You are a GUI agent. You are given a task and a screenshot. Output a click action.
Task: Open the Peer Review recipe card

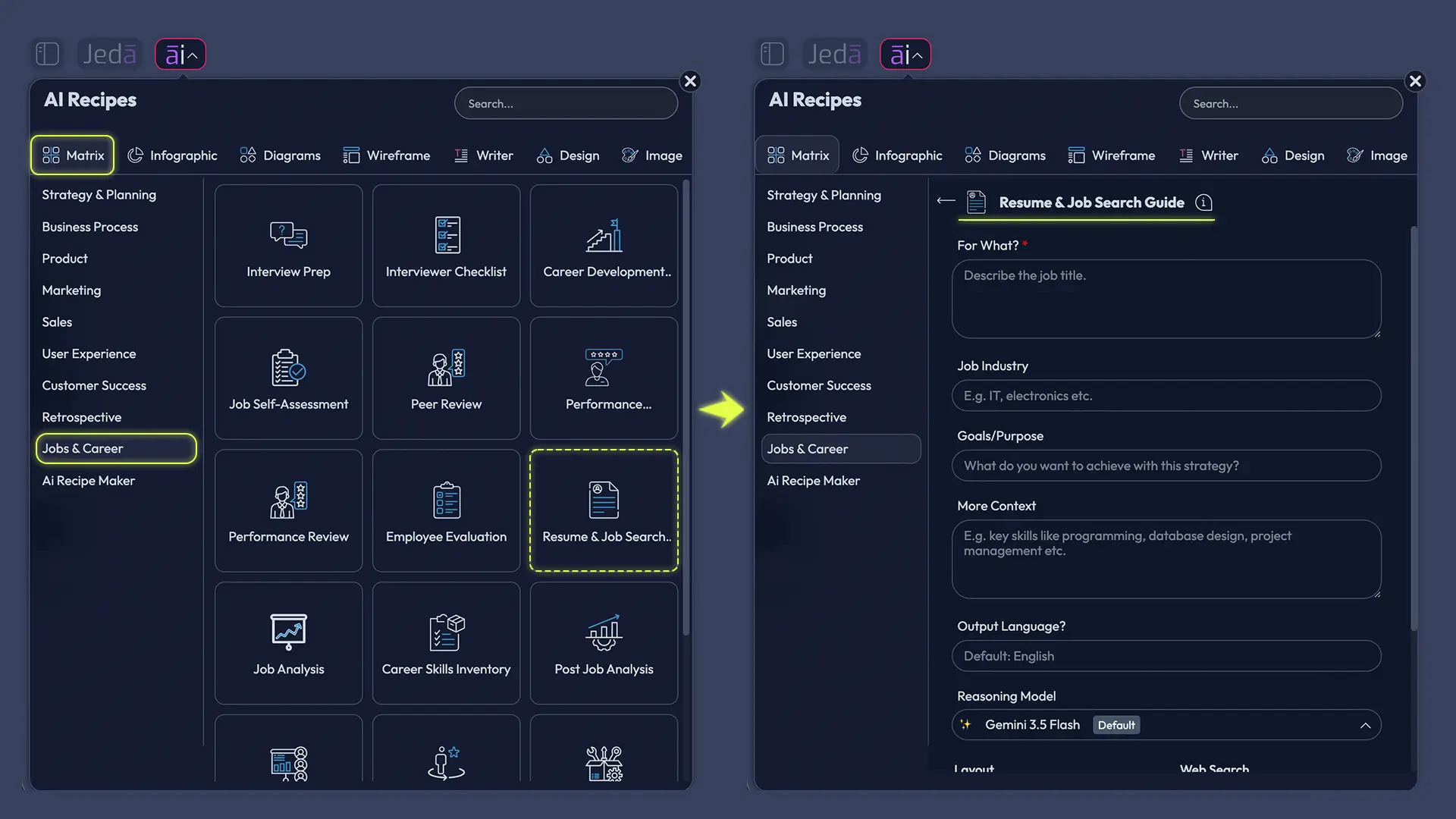click(446, 378)
